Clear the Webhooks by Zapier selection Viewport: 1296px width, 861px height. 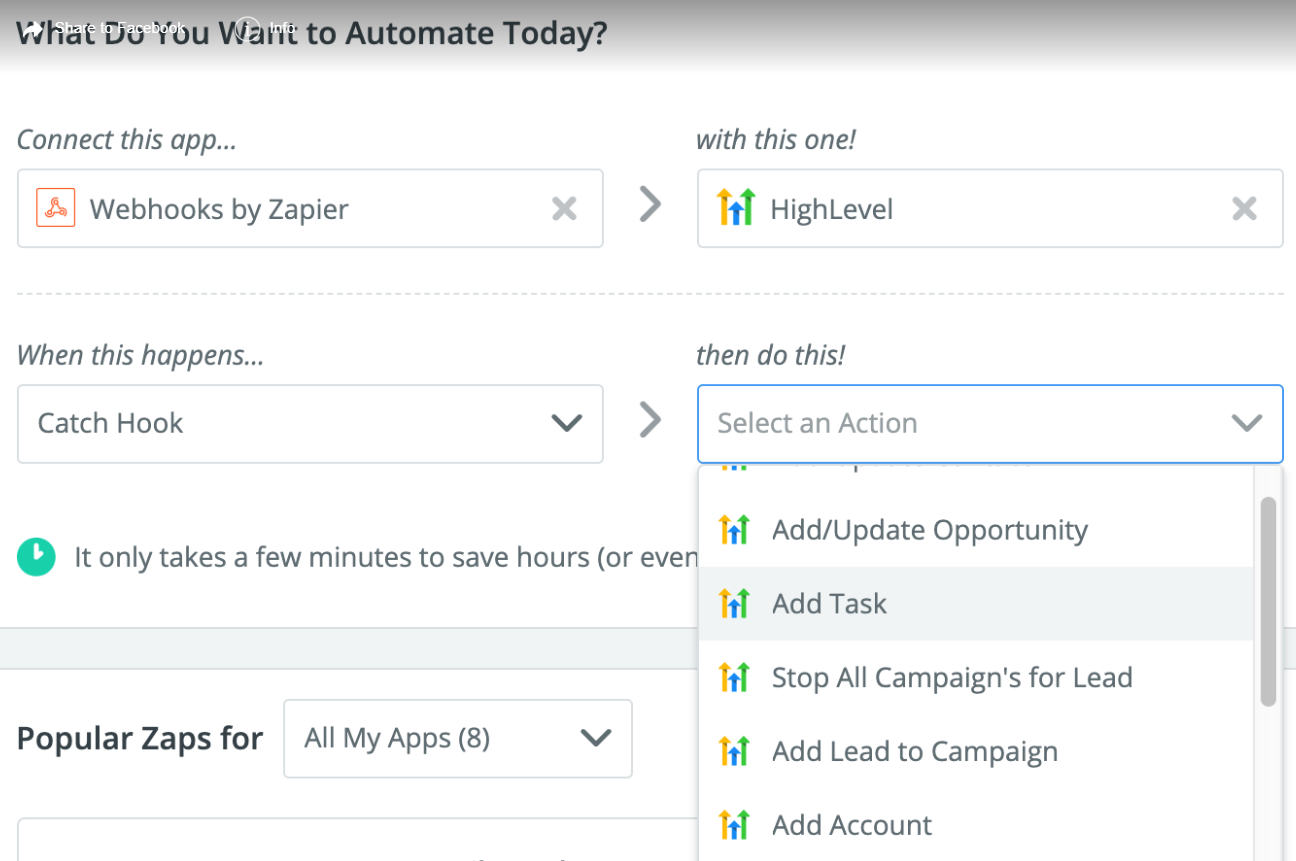pos(565,208)
